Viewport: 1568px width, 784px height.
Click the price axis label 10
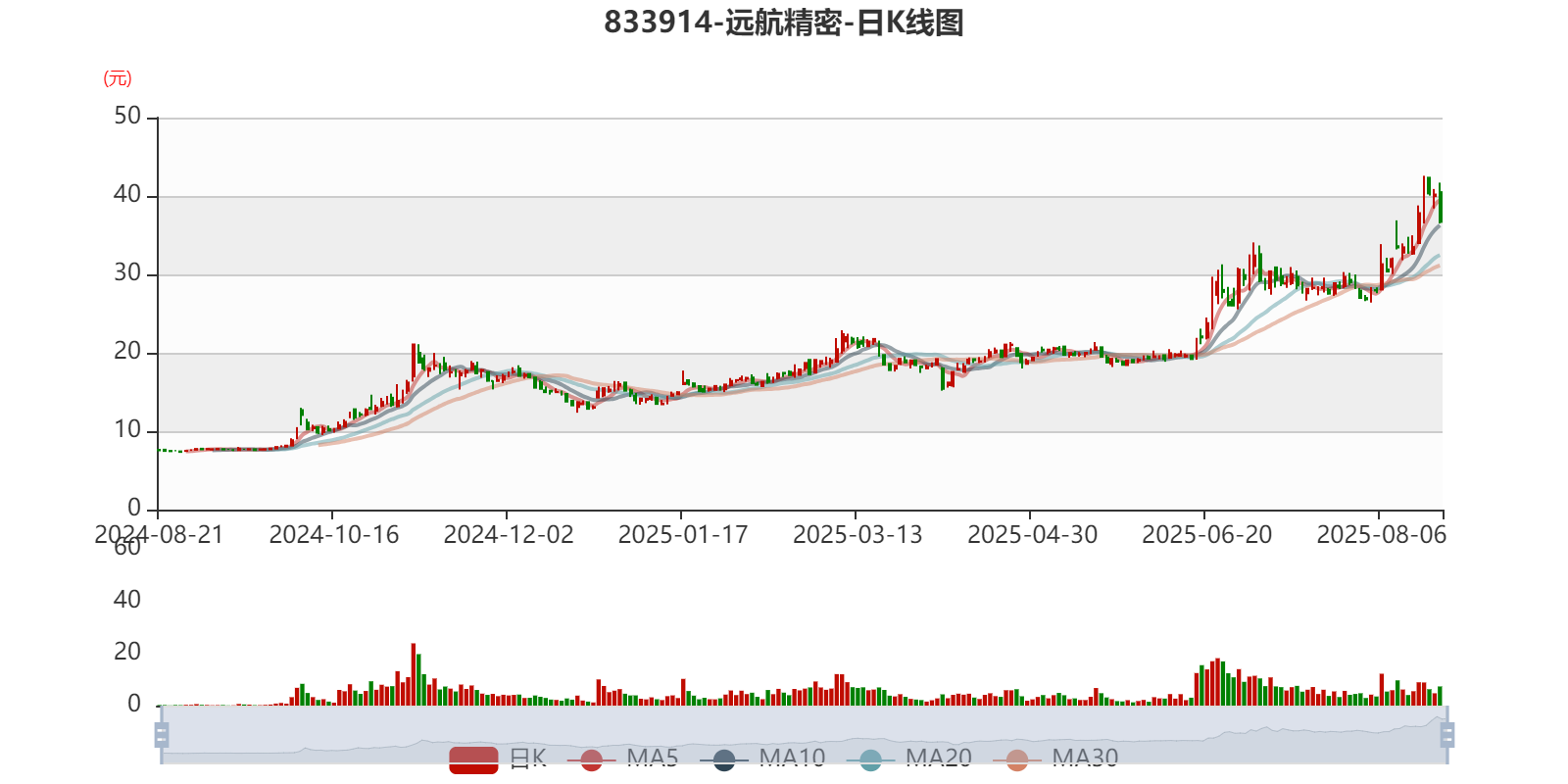[x=127, y=430]
